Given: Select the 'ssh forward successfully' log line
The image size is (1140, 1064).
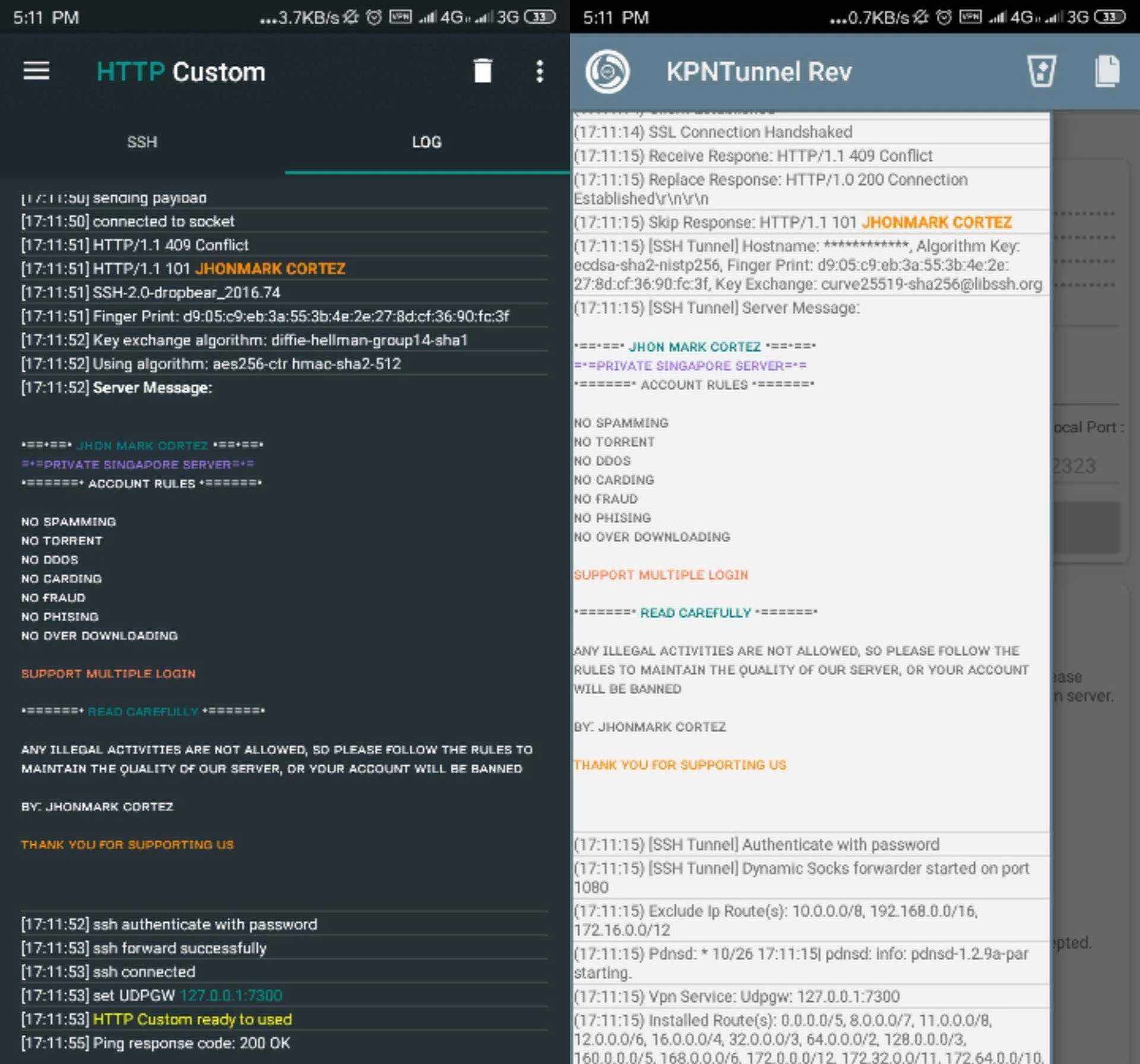Looking at the screenshot, I should [284, 948].
